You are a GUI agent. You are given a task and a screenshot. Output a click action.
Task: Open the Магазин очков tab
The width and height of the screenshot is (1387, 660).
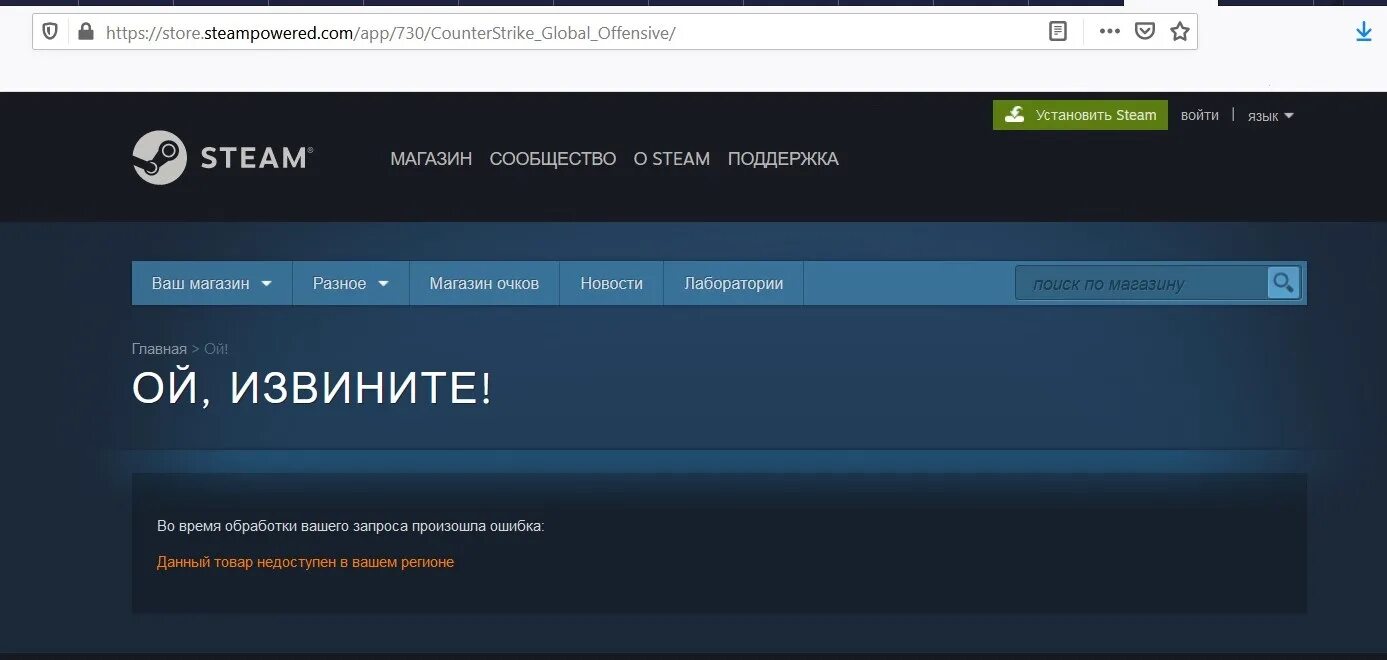[x=484, y=283]
